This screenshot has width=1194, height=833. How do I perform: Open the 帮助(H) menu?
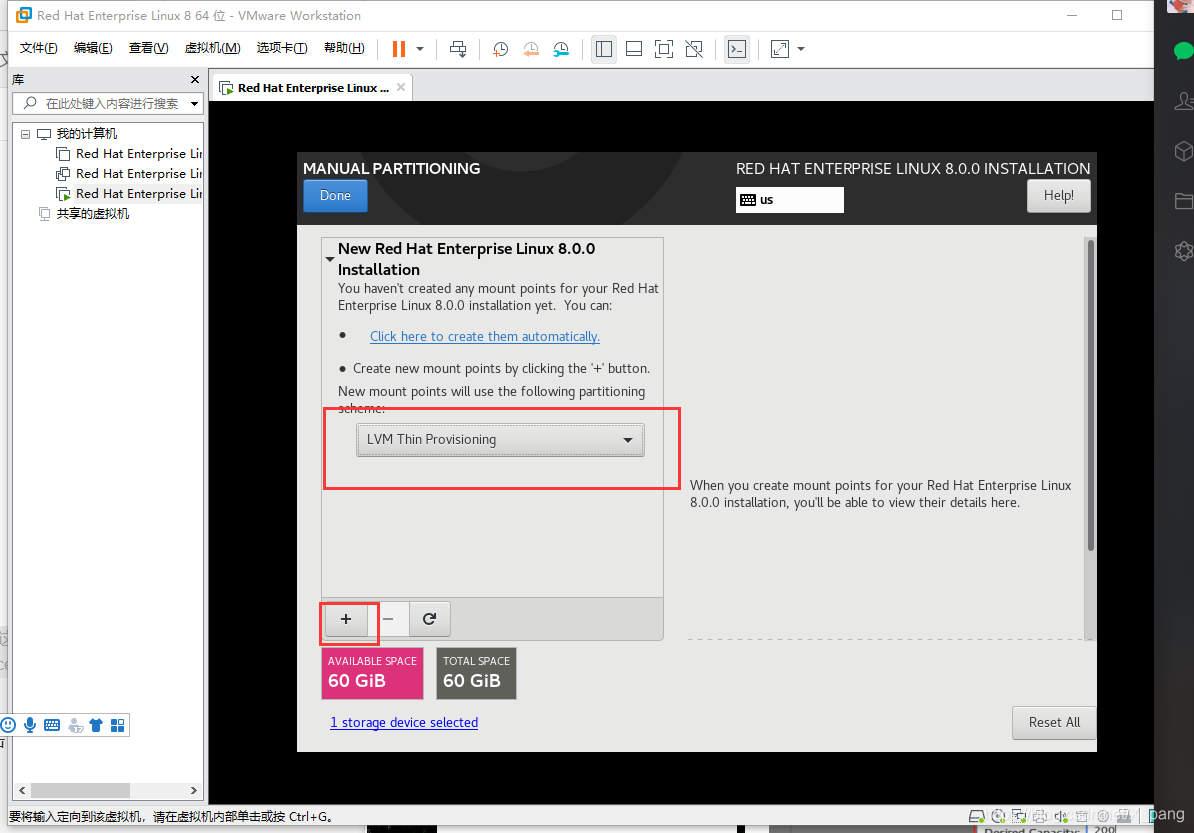(344, 48)
